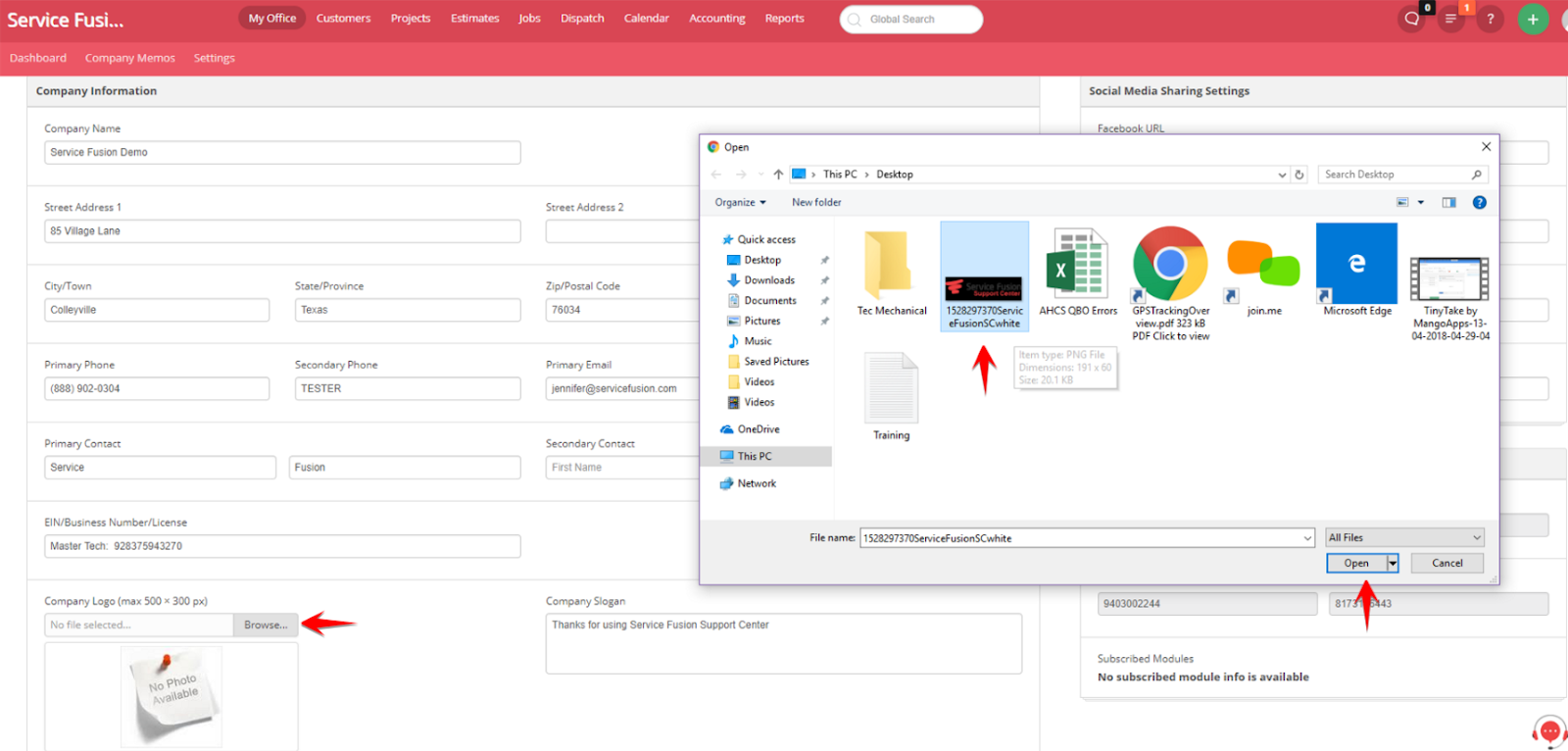This screenshot has height=751, width=1568.
Task: Go back in the Open dialog
Action: (715, 175)
